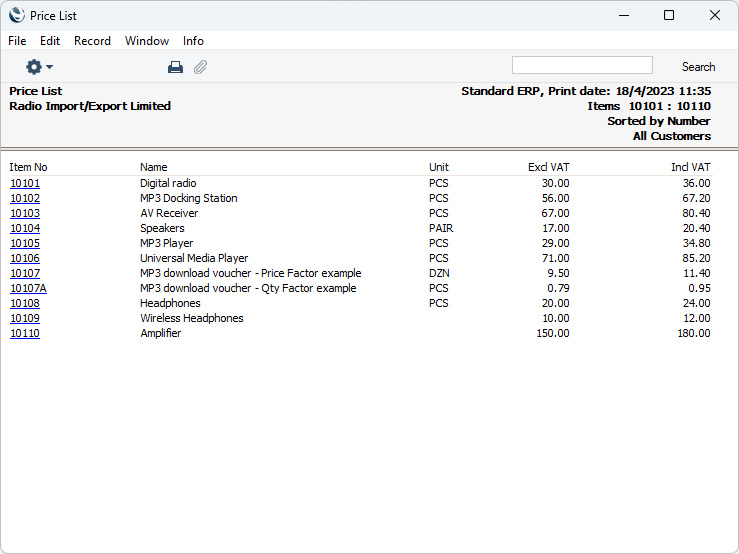Open the Window menu

click(x=147, y=41)
